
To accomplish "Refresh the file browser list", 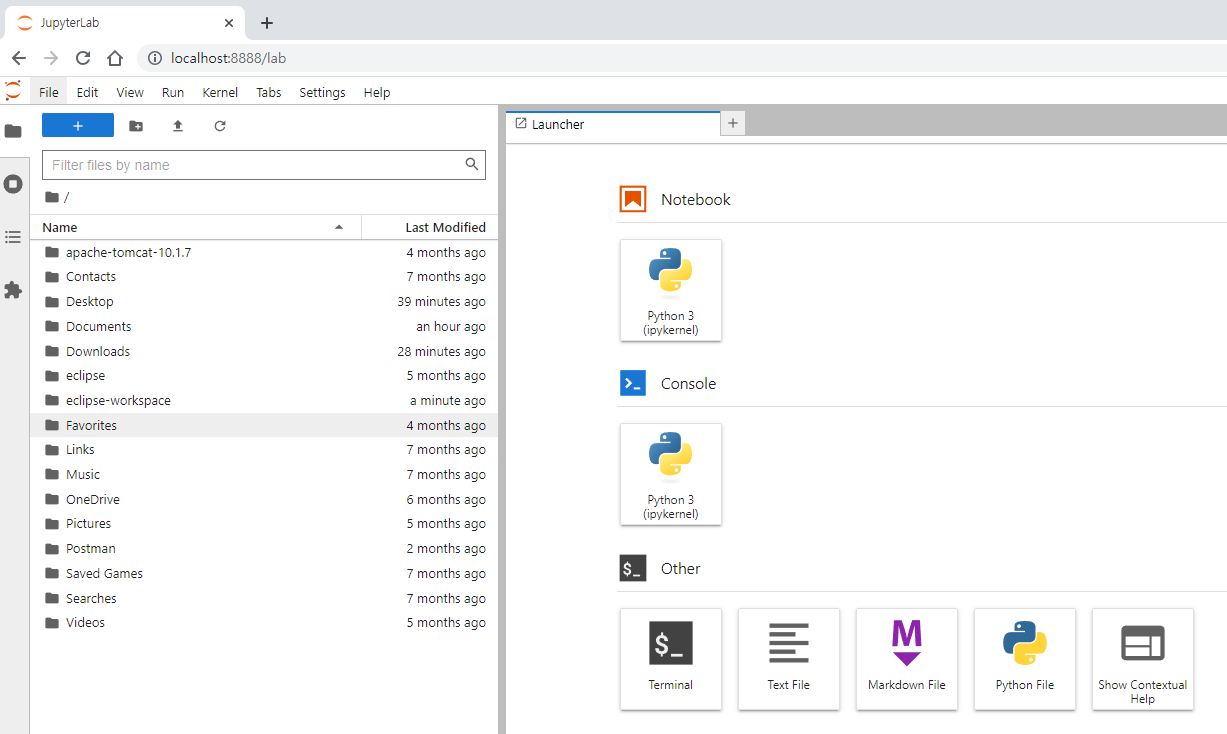I will (x=220, y=125).
